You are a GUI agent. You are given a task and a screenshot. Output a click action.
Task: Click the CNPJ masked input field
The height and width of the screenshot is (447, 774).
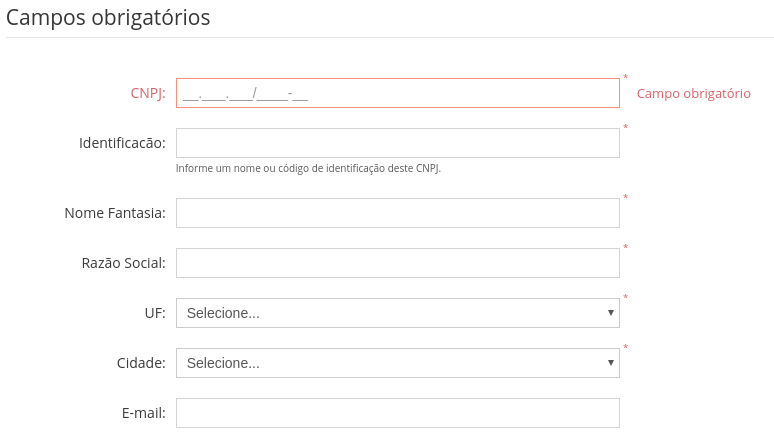point(397,93)
